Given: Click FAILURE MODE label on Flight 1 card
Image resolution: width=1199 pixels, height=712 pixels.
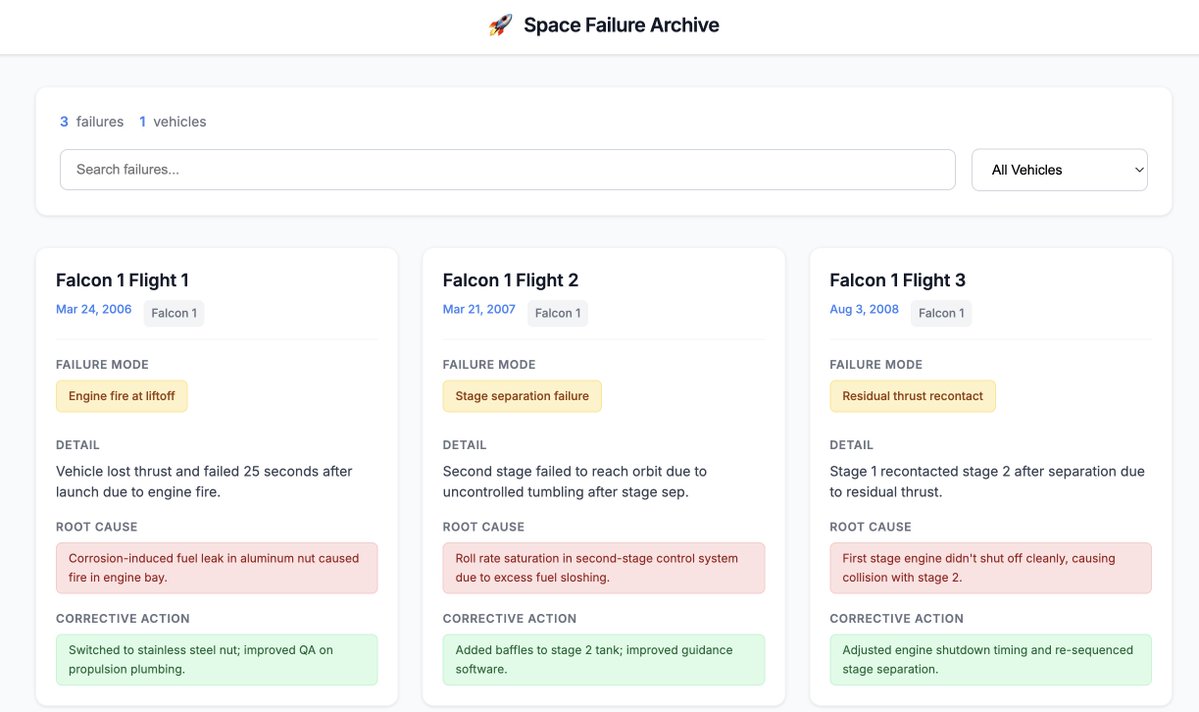Looking at the screenshot, I should tap(102, 365).
